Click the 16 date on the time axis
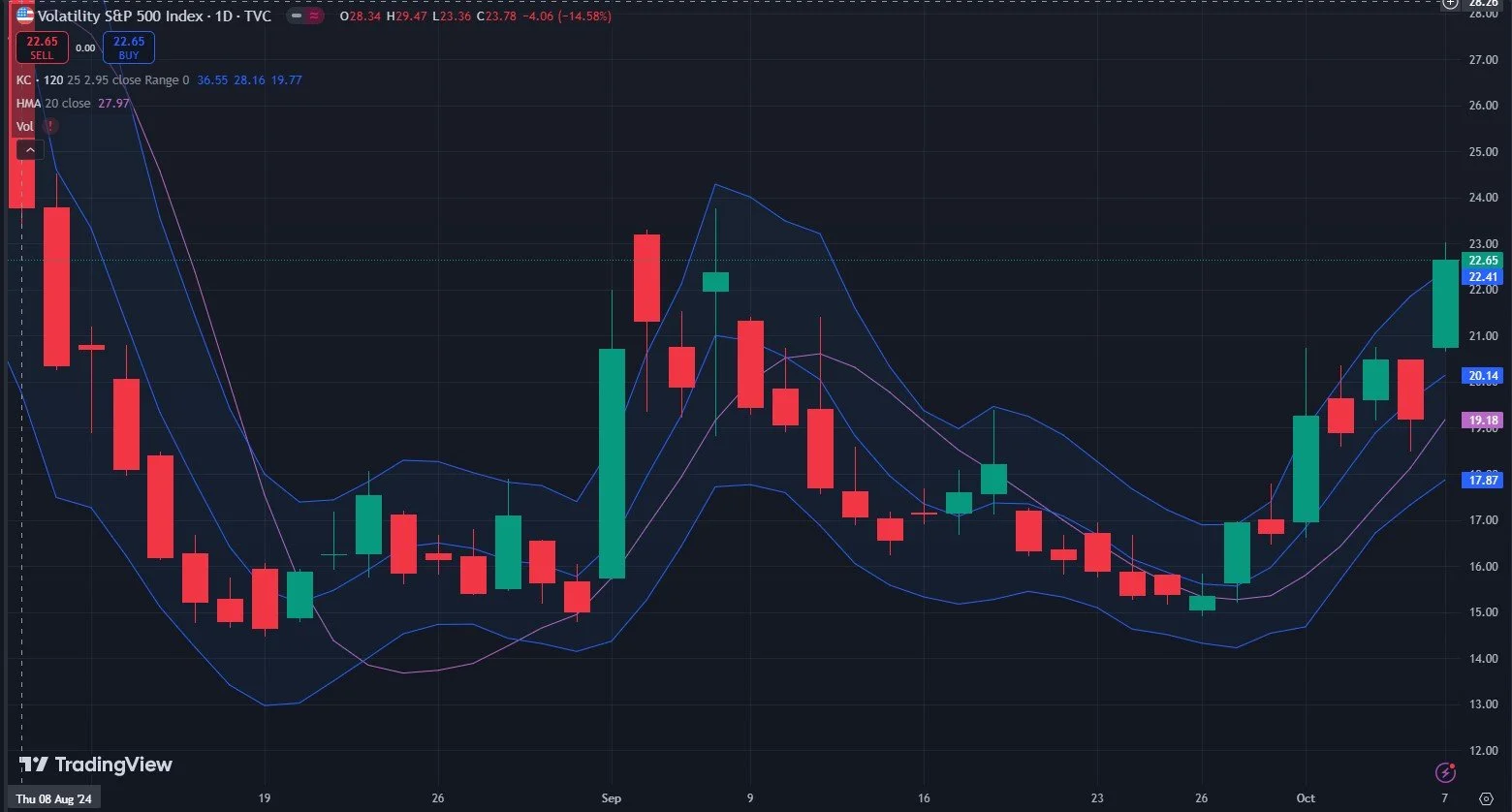 [924, 798]
